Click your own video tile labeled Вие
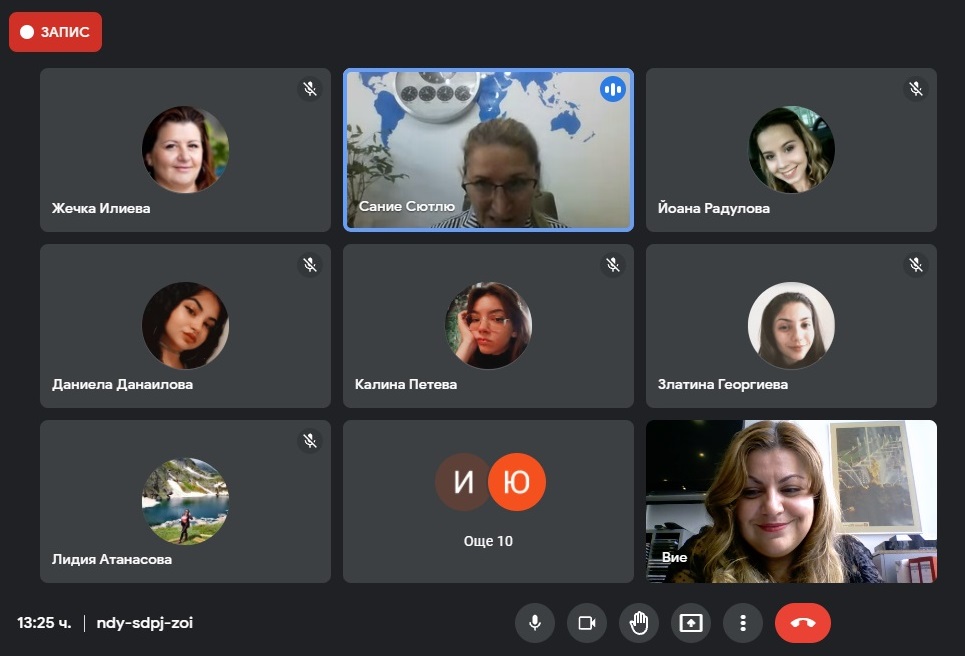Screen dimensions: 965x656 click(x=791, y=502)
